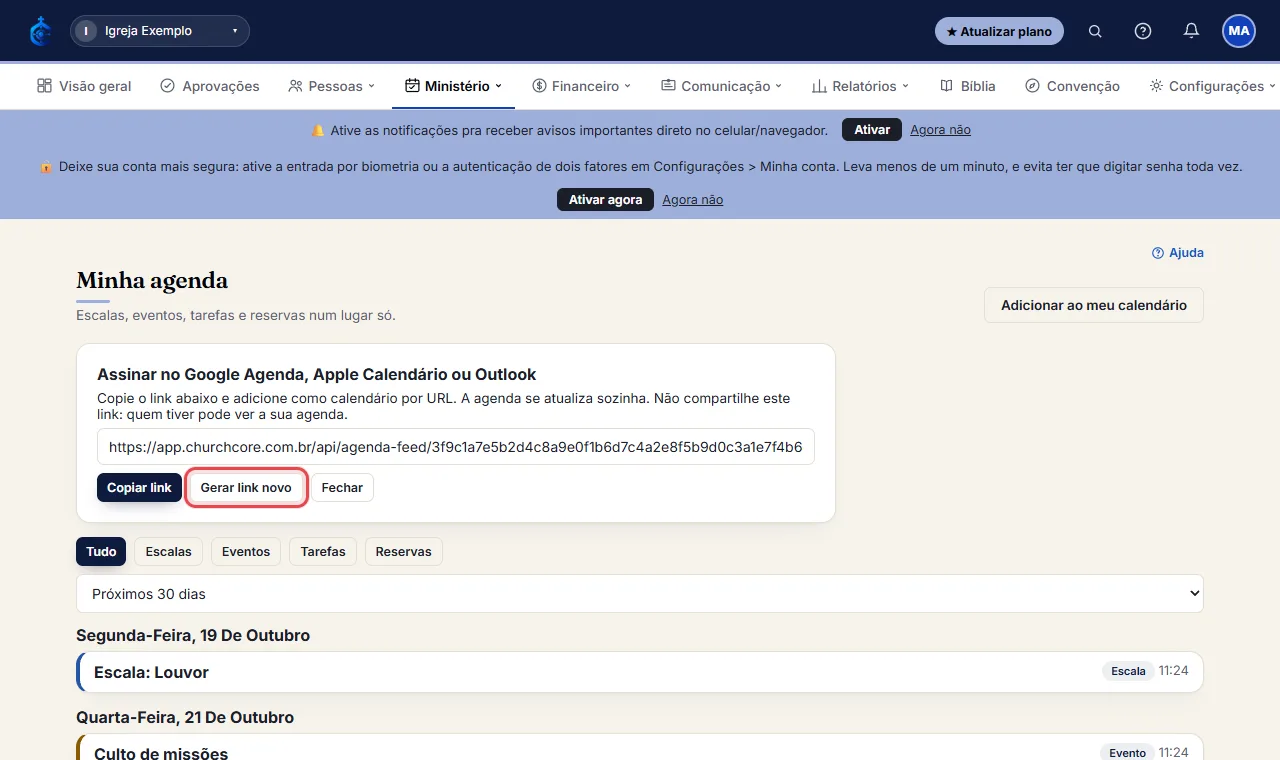Click the Segunda-Feira, 19 De Outubro heading
This screenshot has width=1280, height=760.
tap(193, 636)
